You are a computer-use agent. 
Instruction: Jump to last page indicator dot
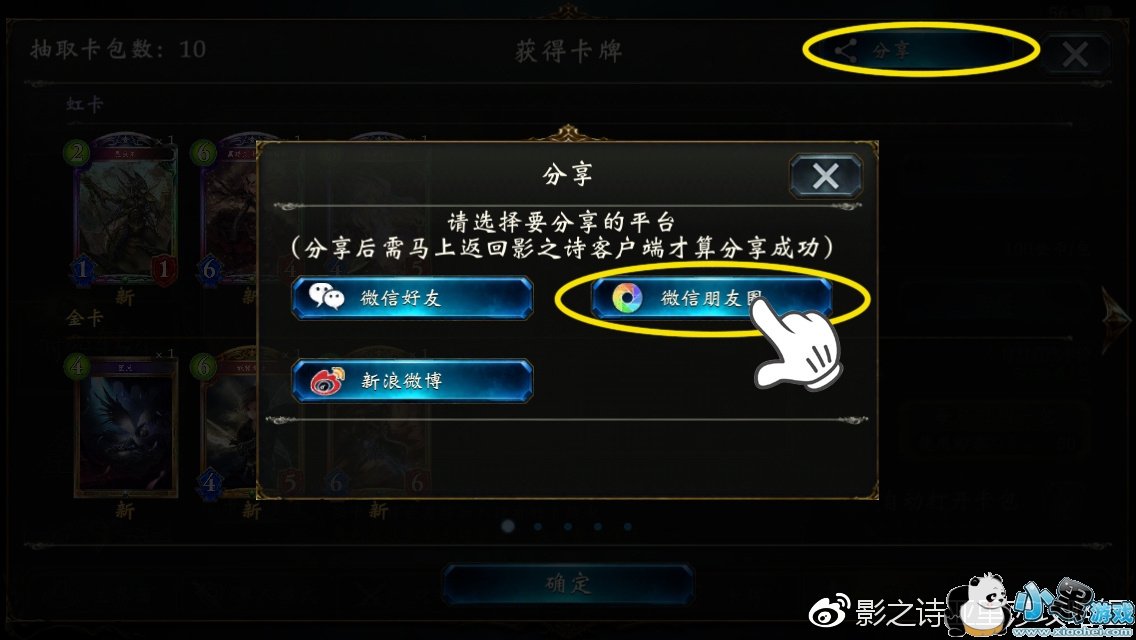(627, 526)
